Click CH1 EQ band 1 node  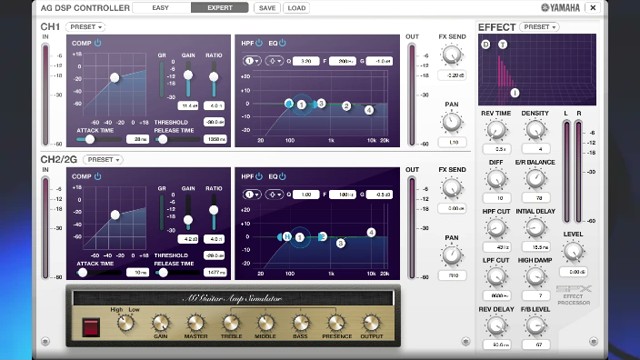pyautogui.click(x=301, y=105)
